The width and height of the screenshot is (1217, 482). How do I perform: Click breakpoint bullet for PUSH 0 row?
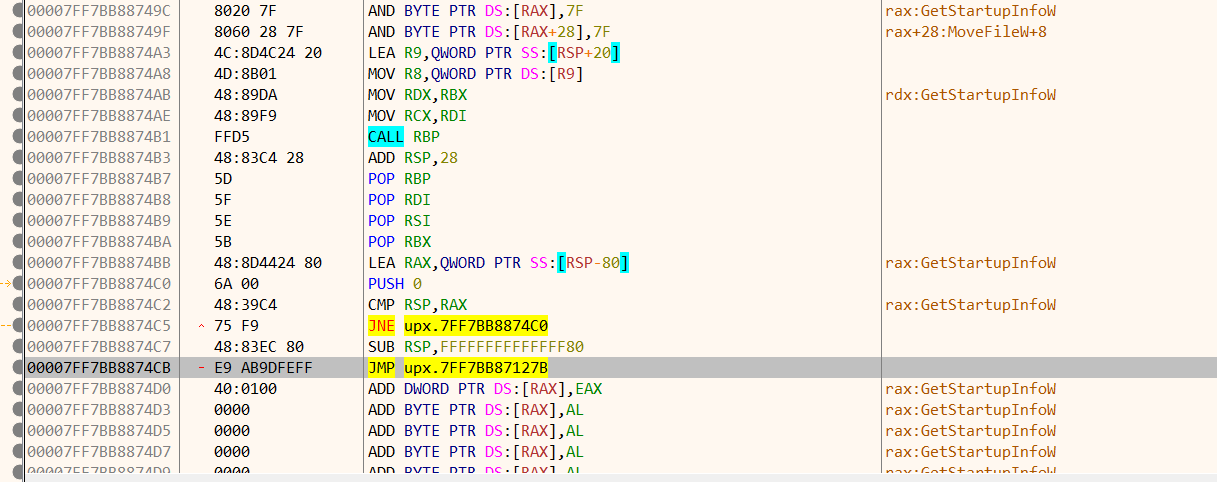tap(18, 283)
